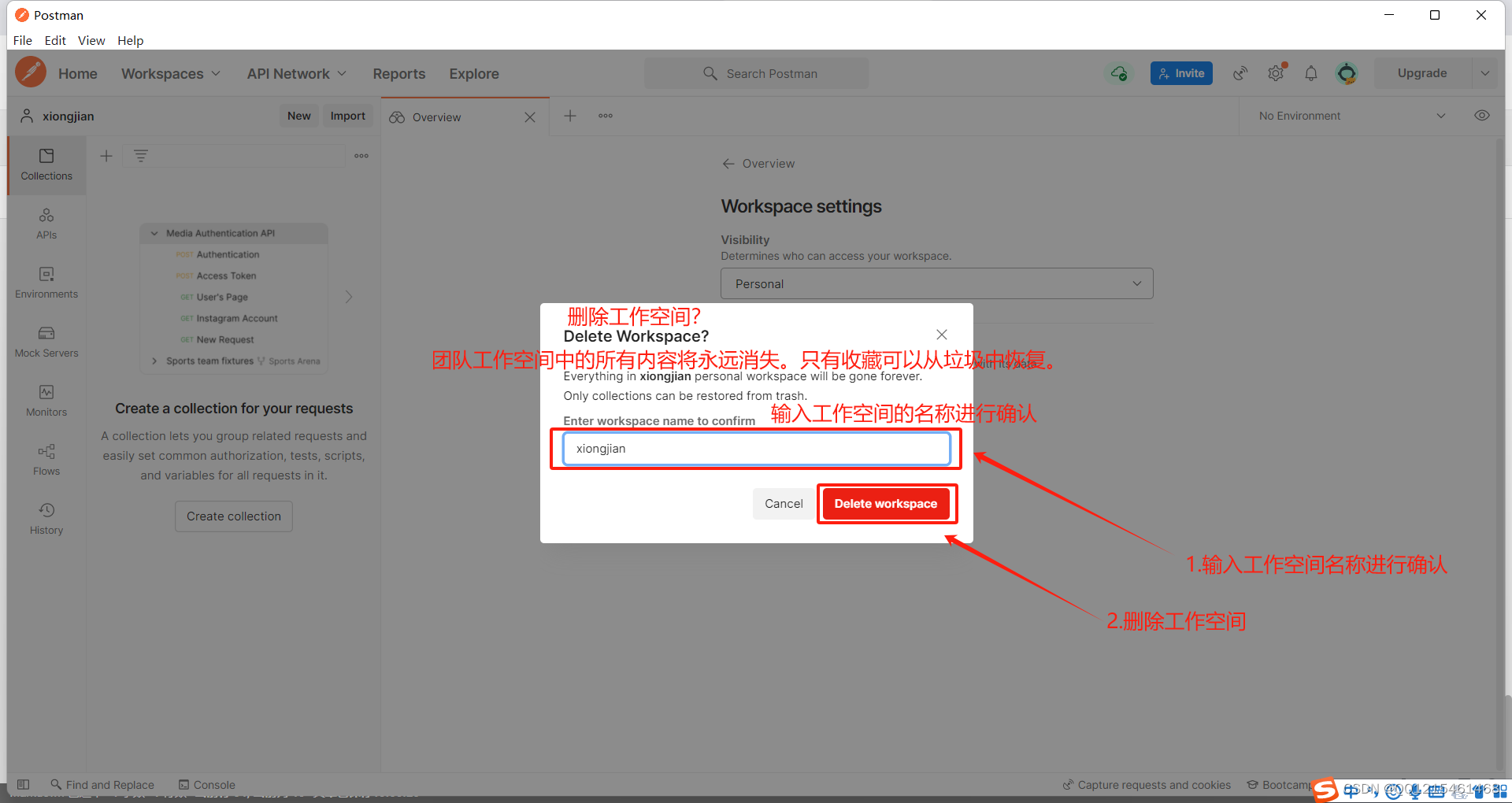1512x803 pixels.
Task: Go to Home
Action: [x=78, y=73]
